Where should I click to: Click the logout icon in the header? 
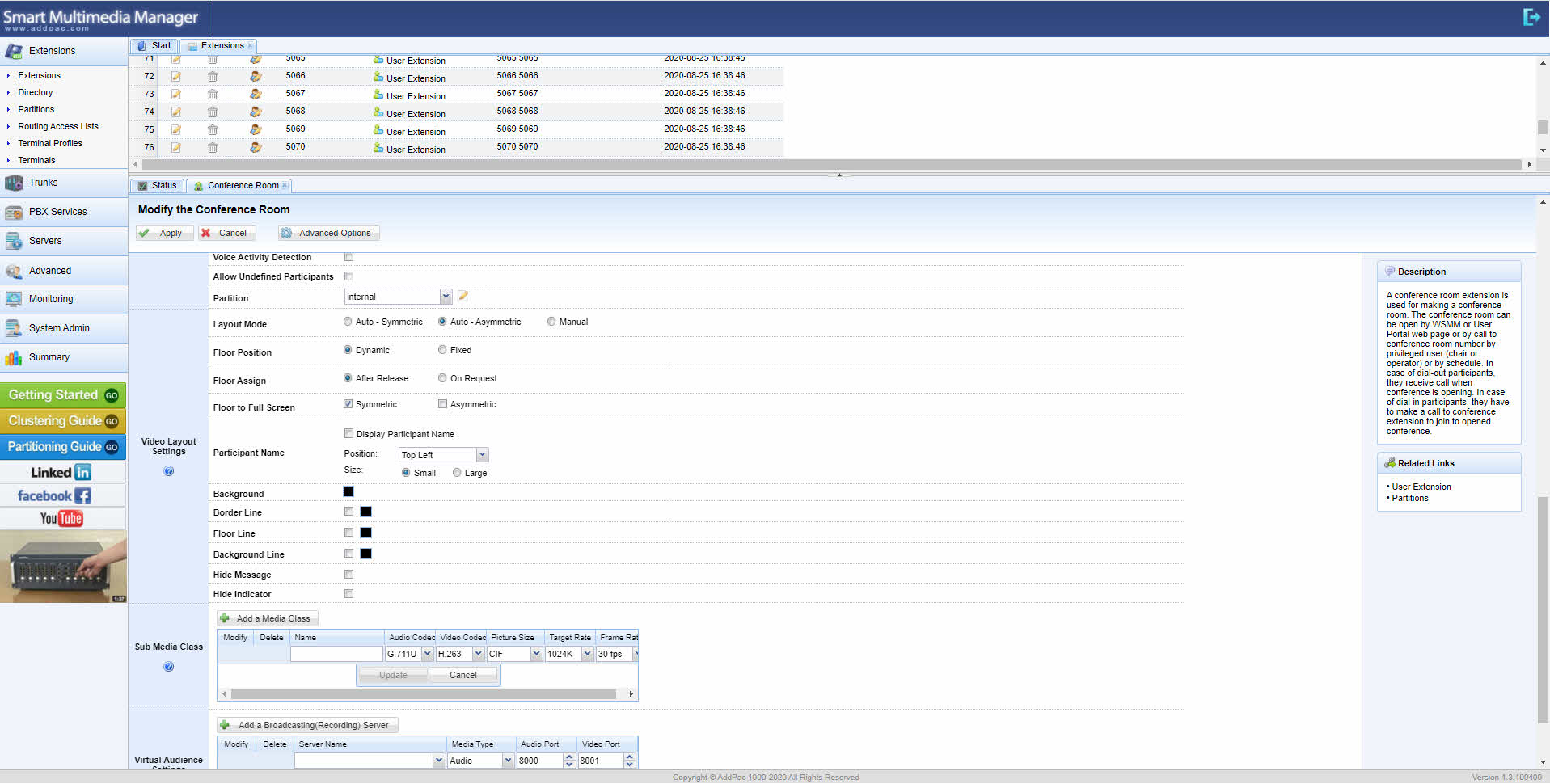point(1531,17)
